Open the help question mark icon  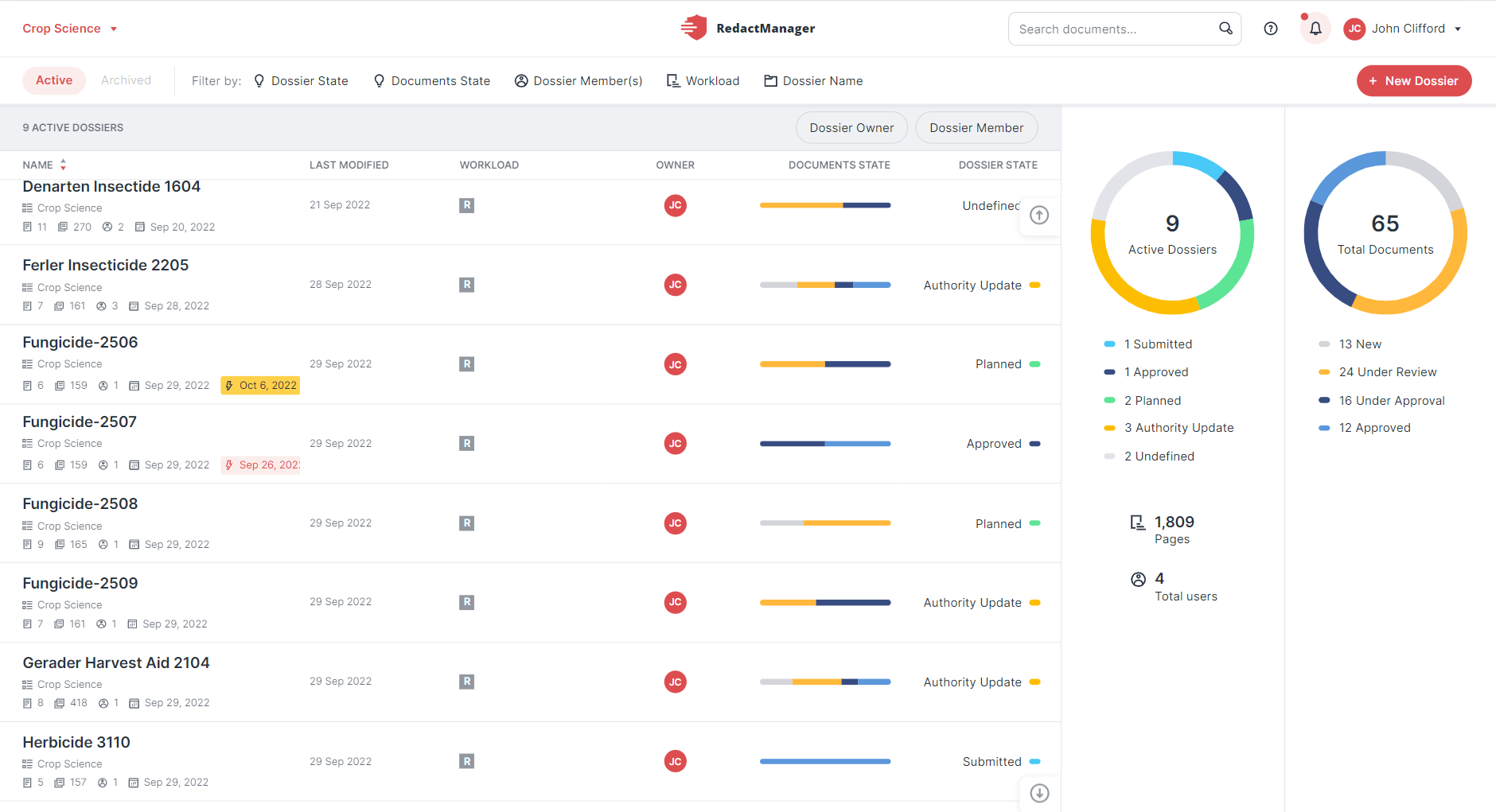pyautogui.click(x=1271, y=29)
